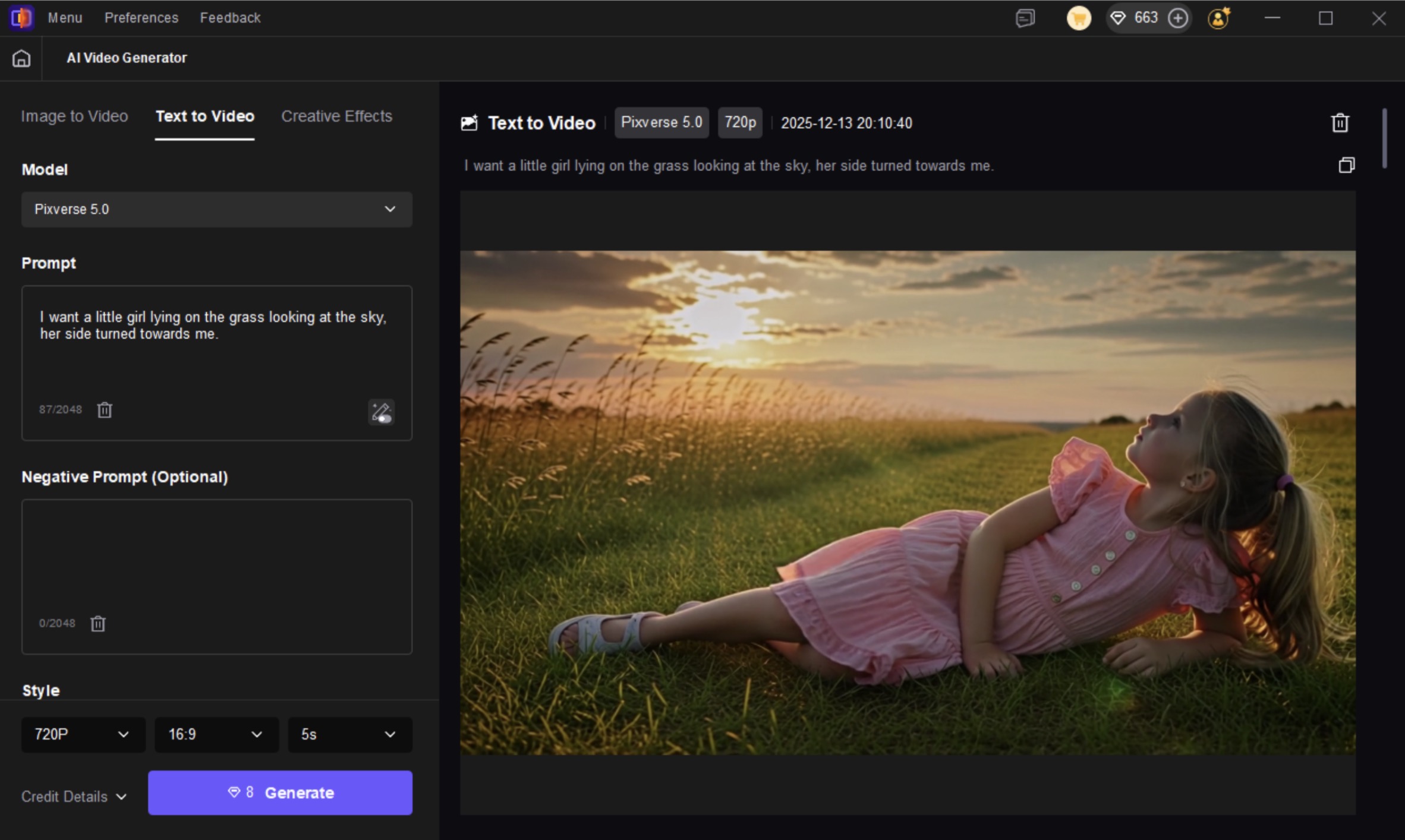This screenshot has height=840, width=1405.
Task: Open user account profile icon
Action: coord(1218,18)
